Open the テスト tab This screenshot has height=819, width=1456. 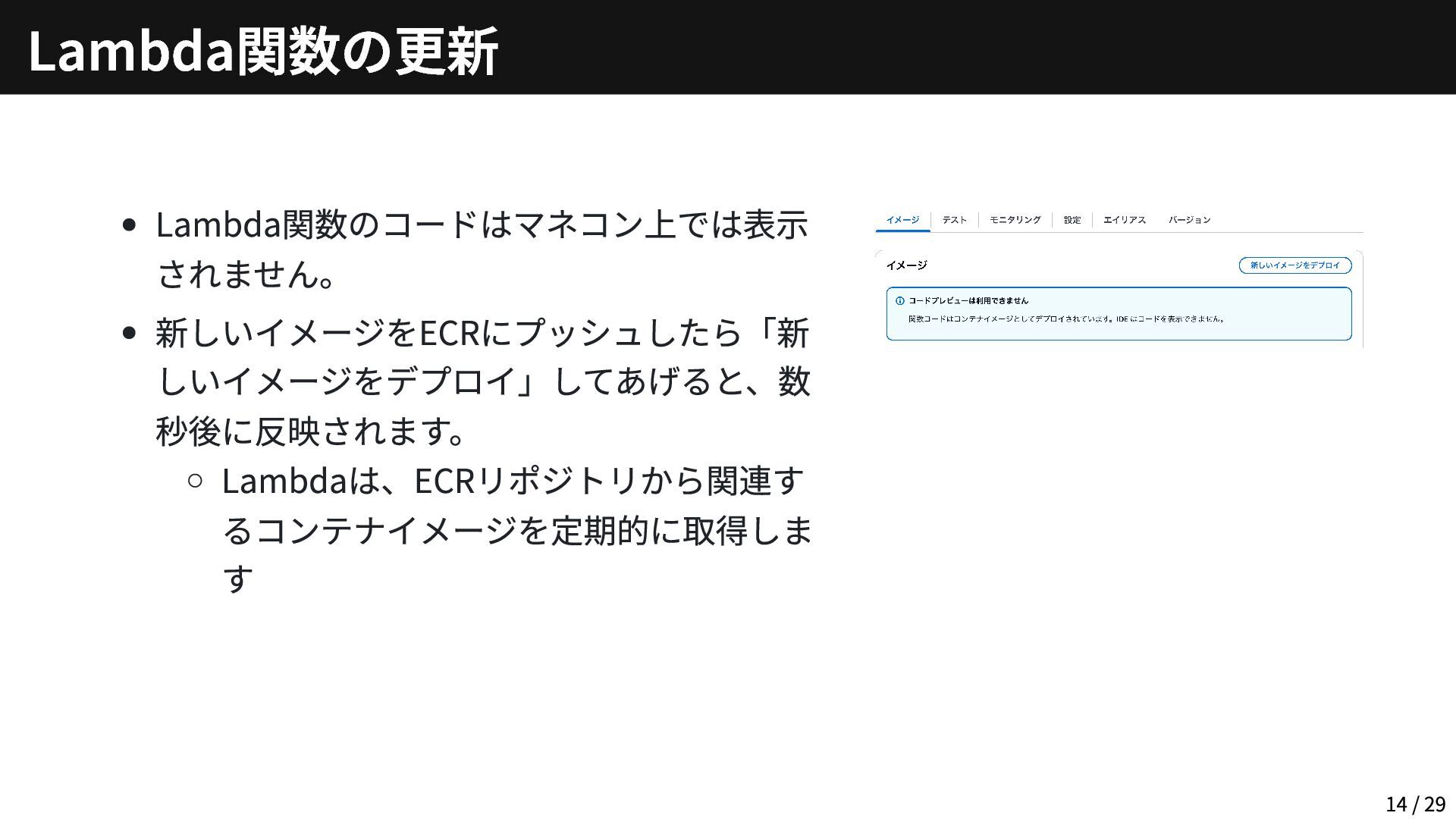click(x=954, y=220)
